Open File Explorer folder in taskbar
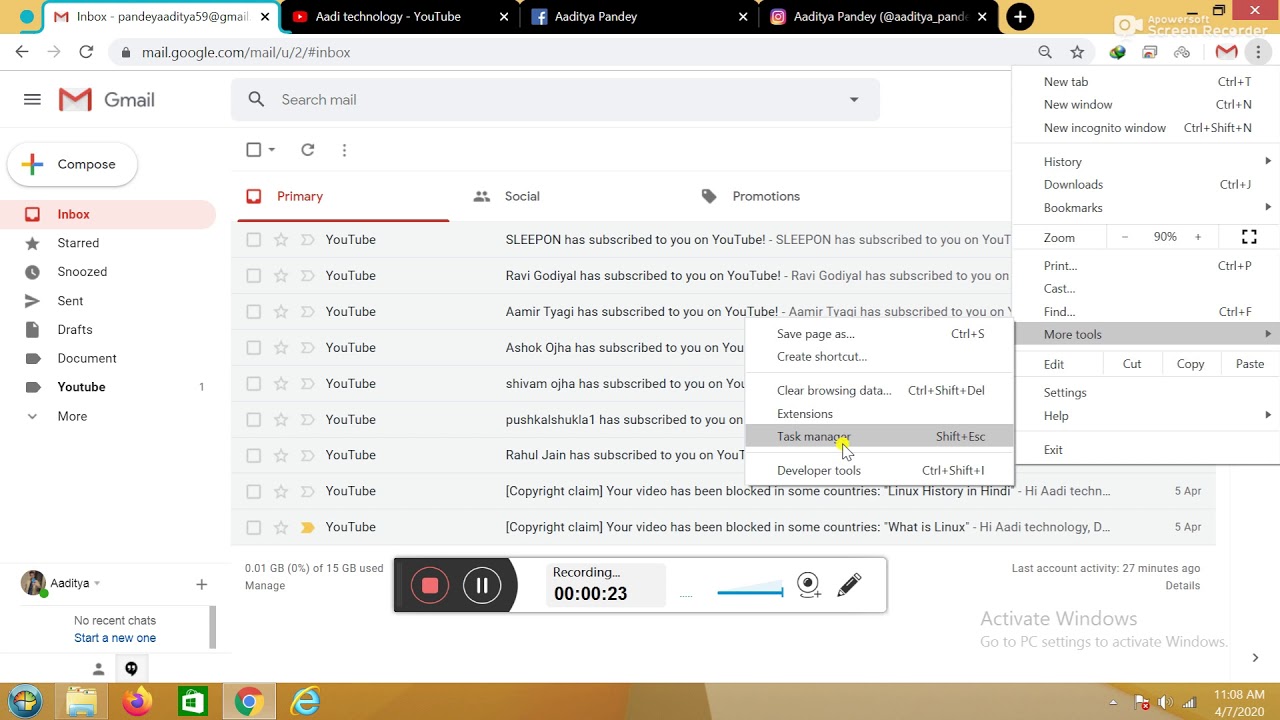Viewport: 1280px width, 720px height. pyautogui.click(x=81, y=702)
